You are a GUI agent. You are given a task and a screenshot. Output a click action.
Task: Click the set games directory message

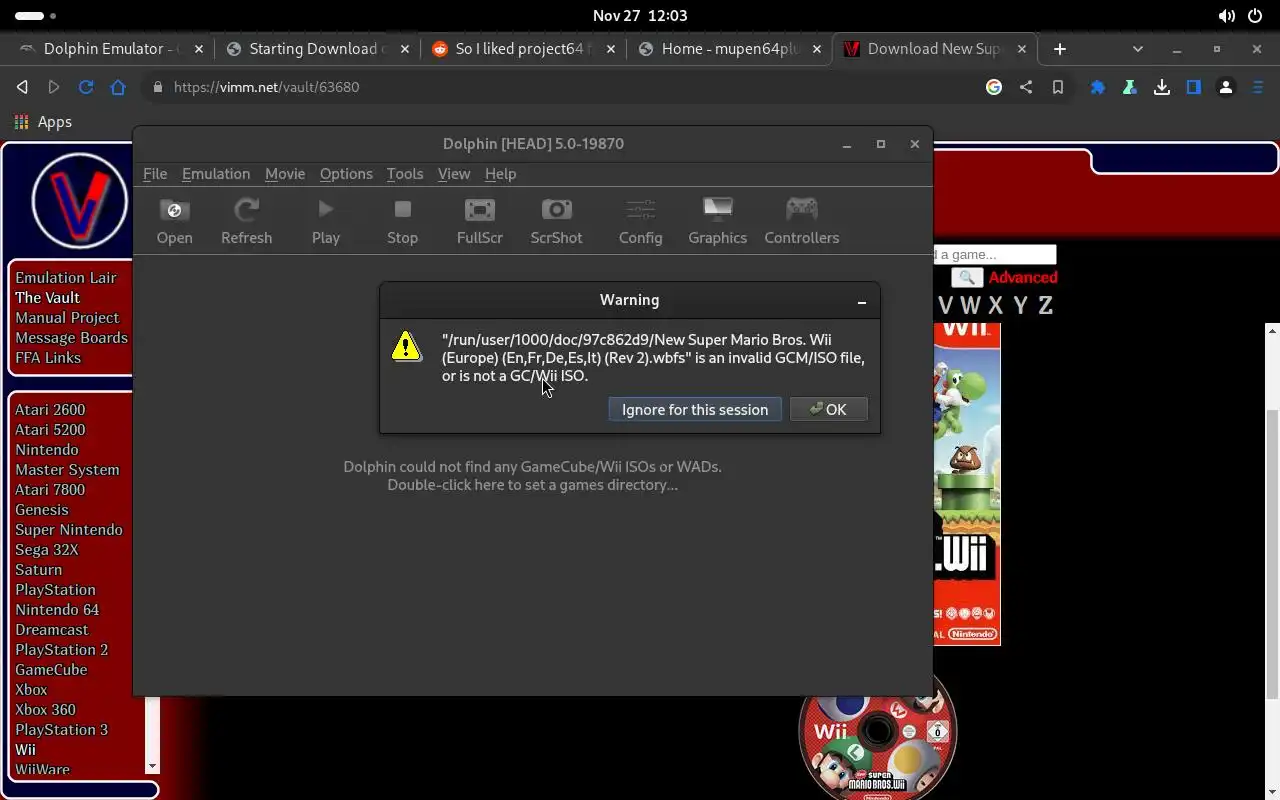532,476
